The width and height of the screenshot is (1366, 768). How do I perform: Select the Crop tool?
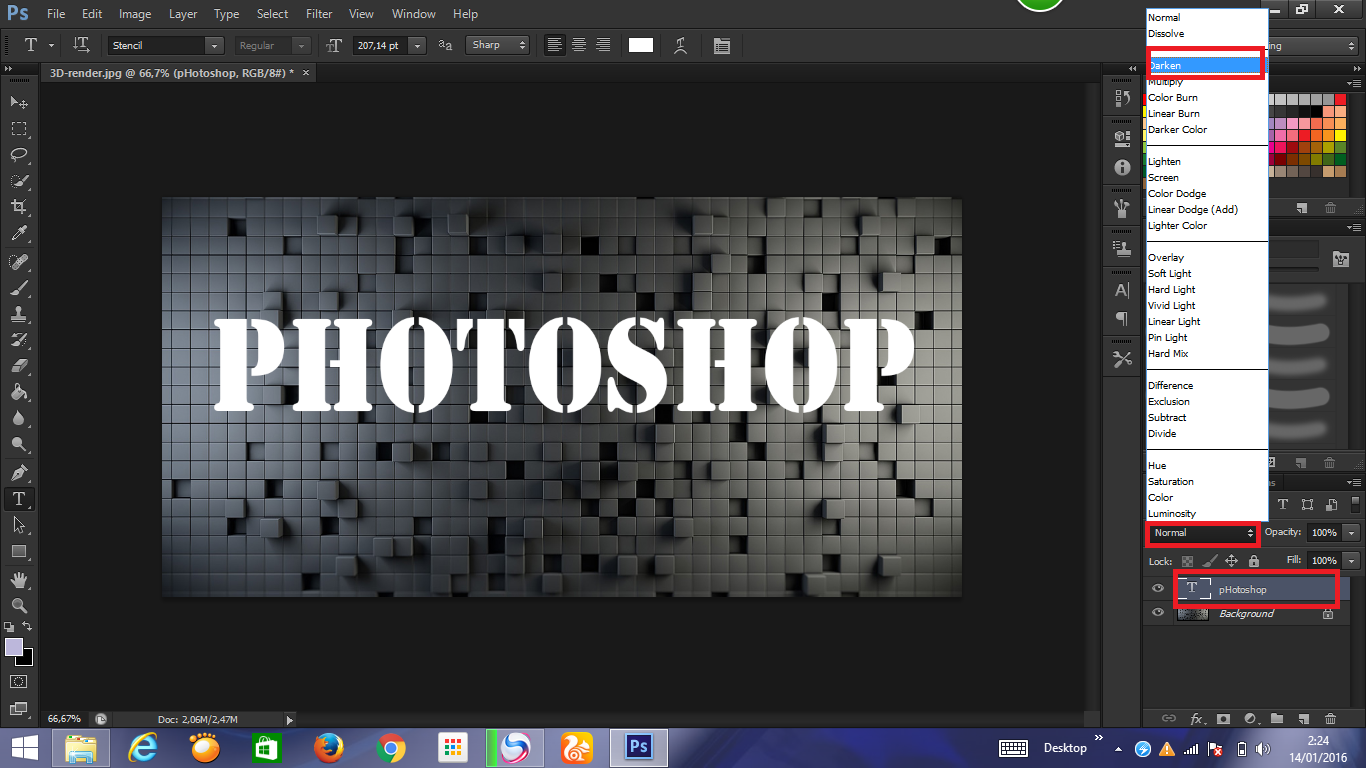coord(19,207)
